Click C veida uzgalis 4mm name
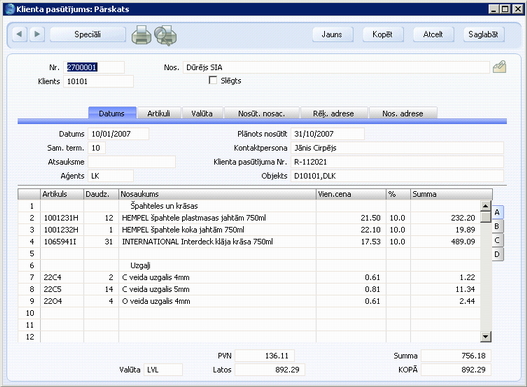This screenshot has height=387, width=527. point(156,277)
